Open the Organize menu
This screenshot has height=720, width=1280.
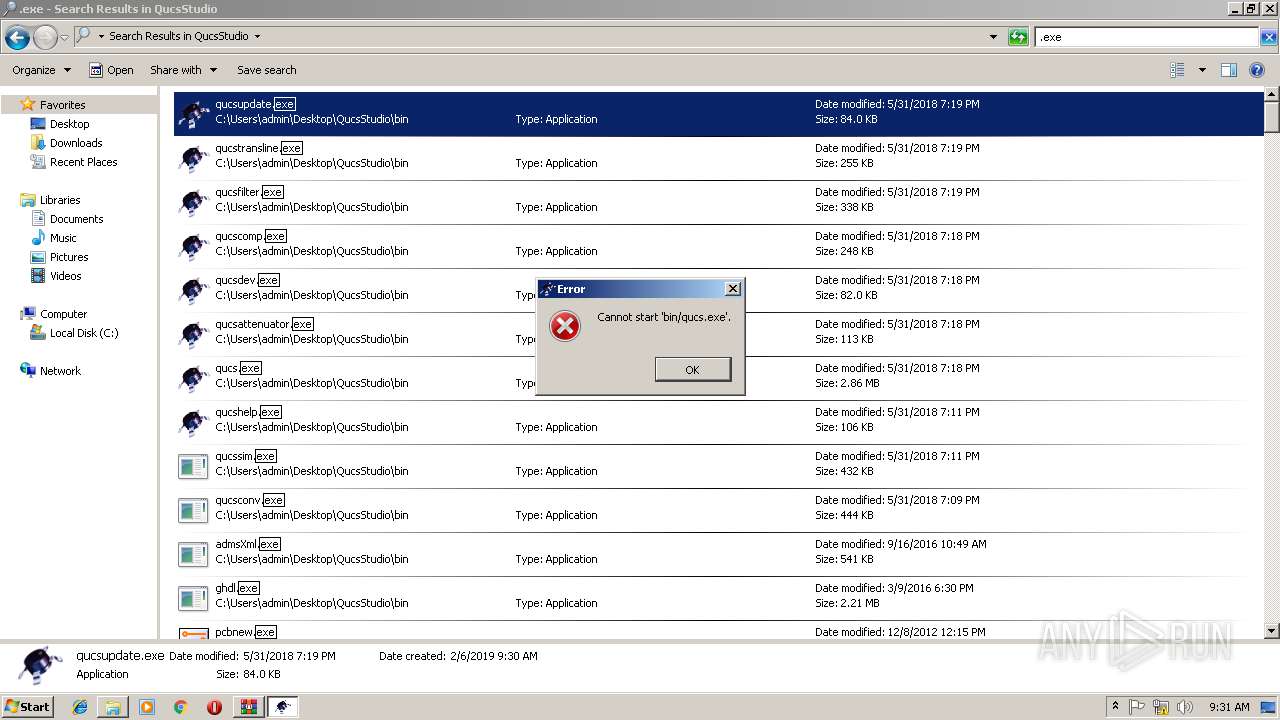[x=41, y=70]
